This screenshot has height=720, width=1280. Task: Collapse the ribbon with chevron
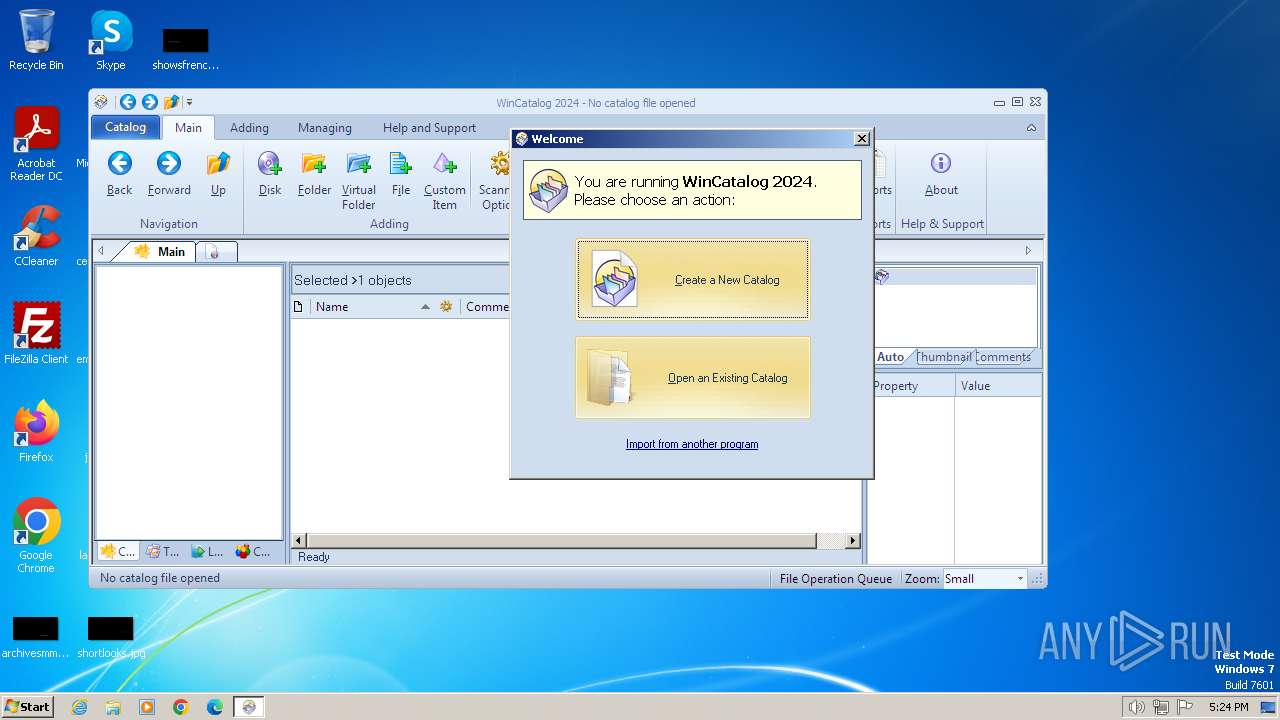1031,128
